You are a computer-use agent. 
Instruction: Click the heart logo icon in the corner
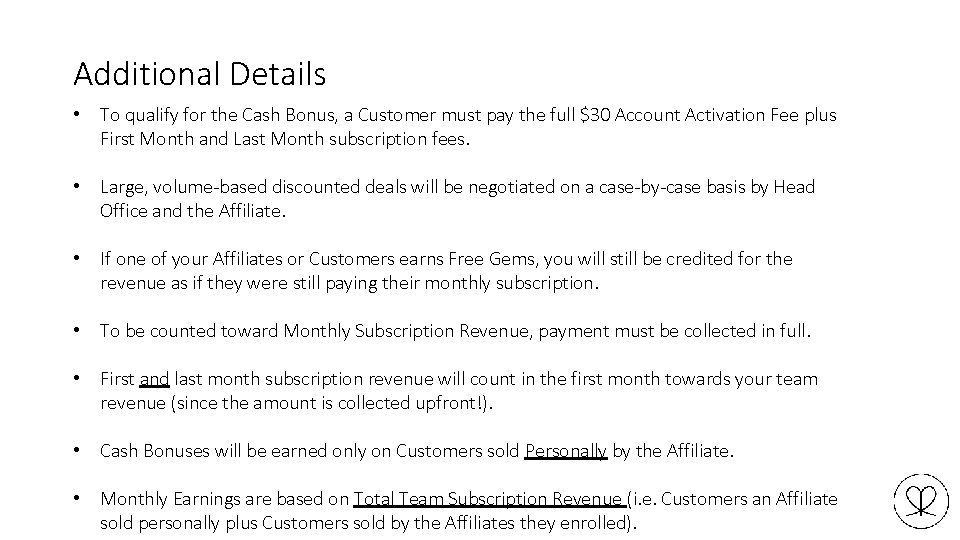coord(921,501)
